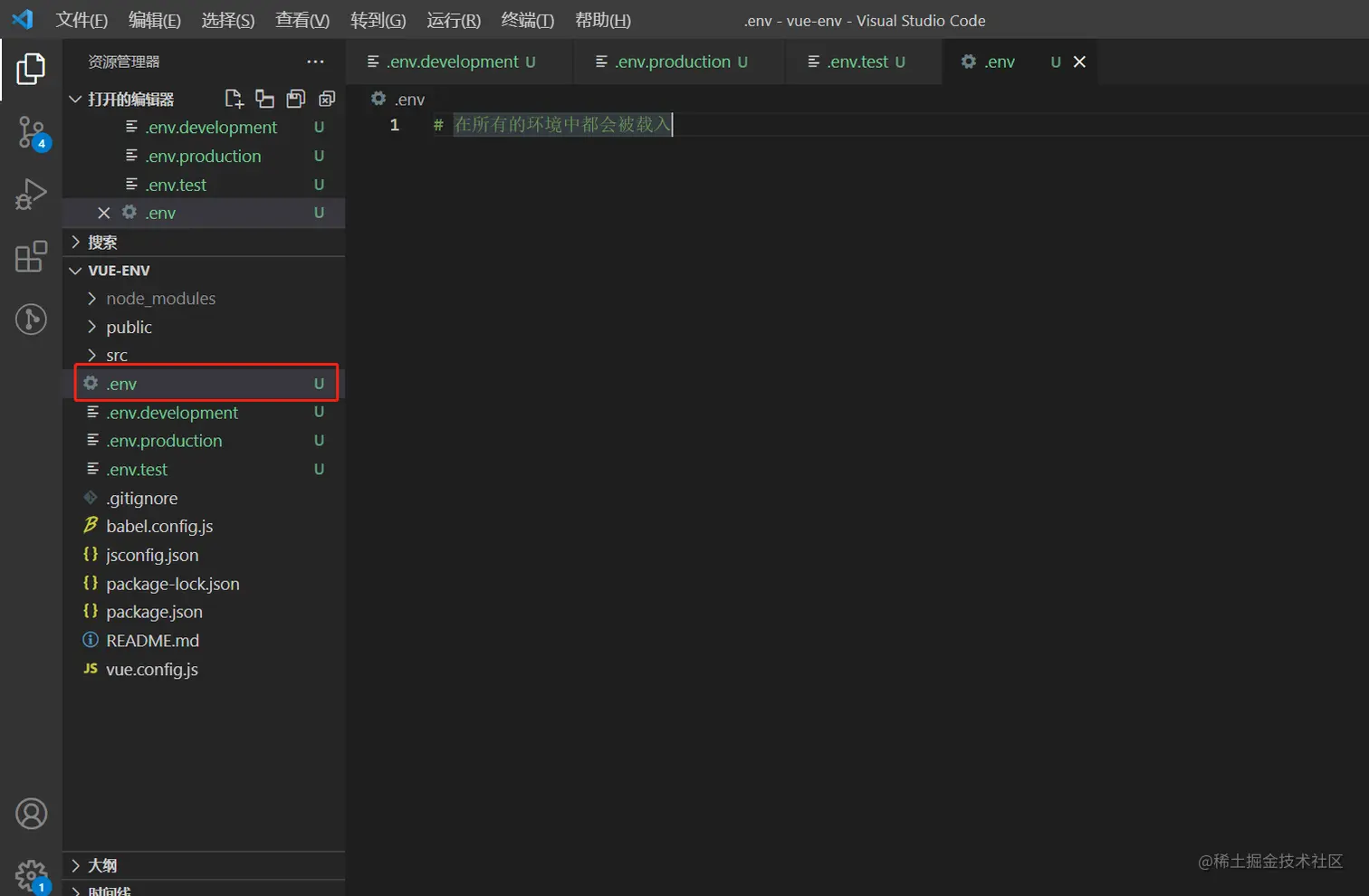The image size is (1369, 896).
Task: Open the 运行(R) menu
Action: click(454, 20)
